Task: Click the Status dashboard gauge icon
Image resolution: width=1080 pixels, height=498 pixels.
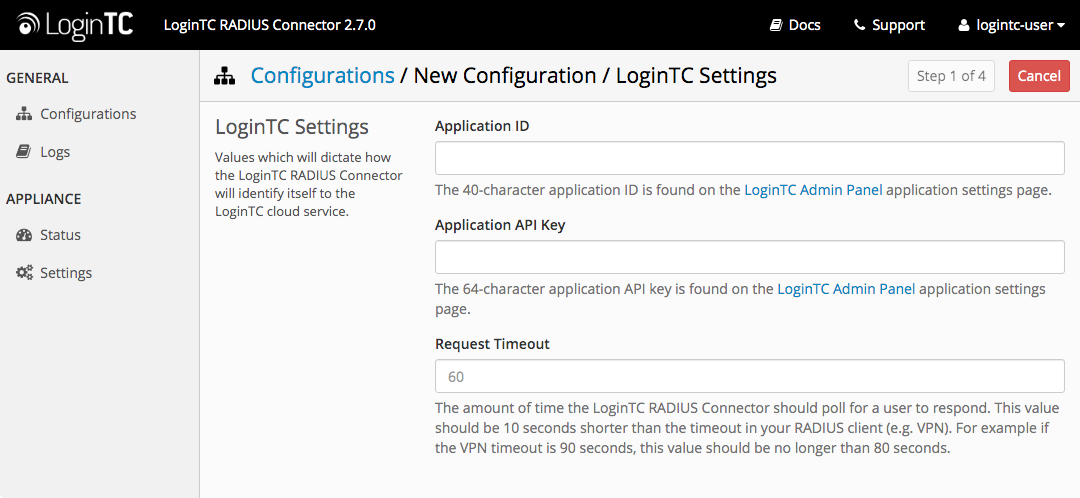Action: (x=24, y=236)
